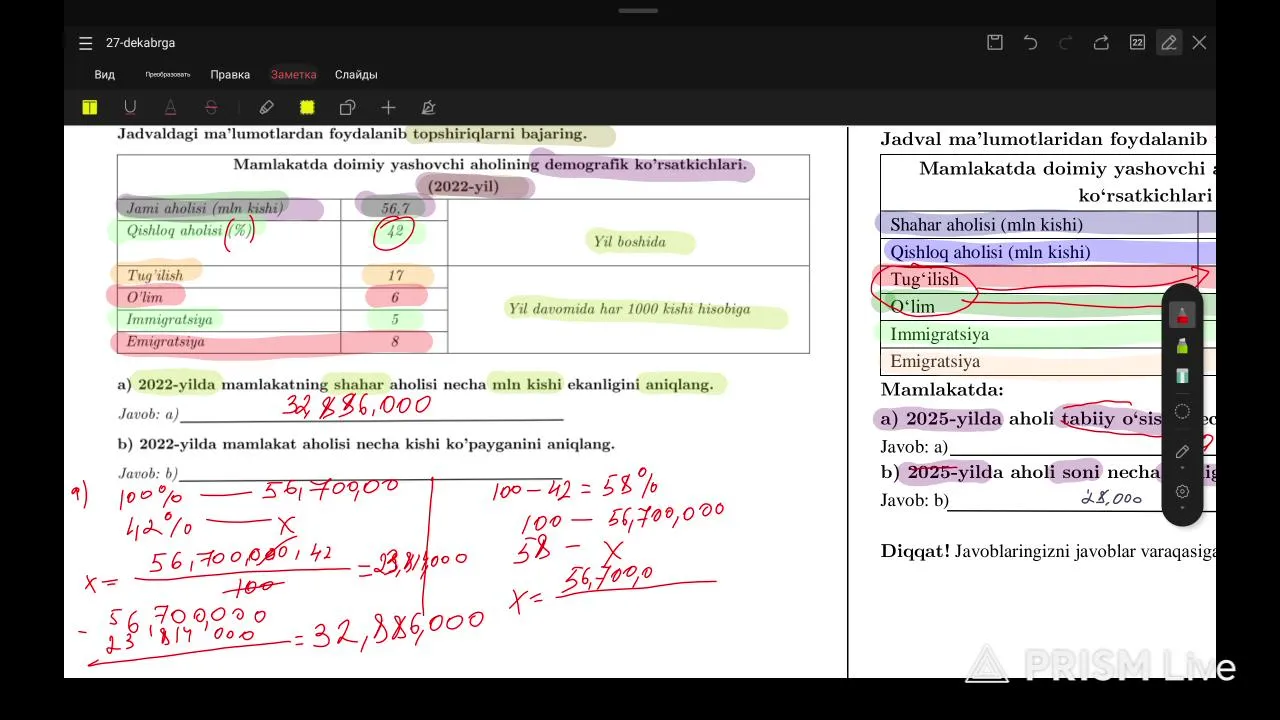Screen dimensions: 1280x720
Task: Open floating palette settings gear
Action: (1182, 491)
